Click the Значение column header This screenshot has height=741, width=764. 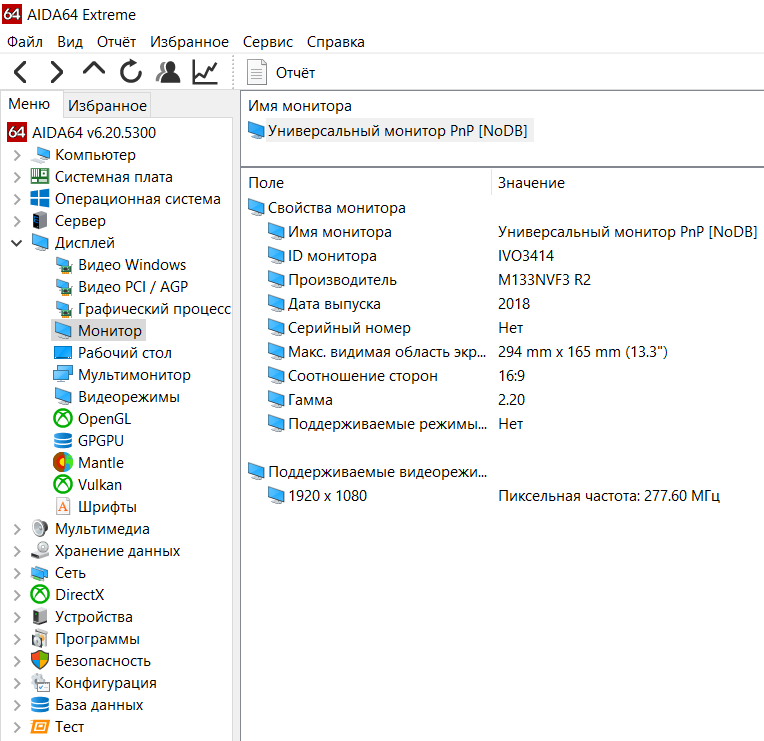[531, 183]
